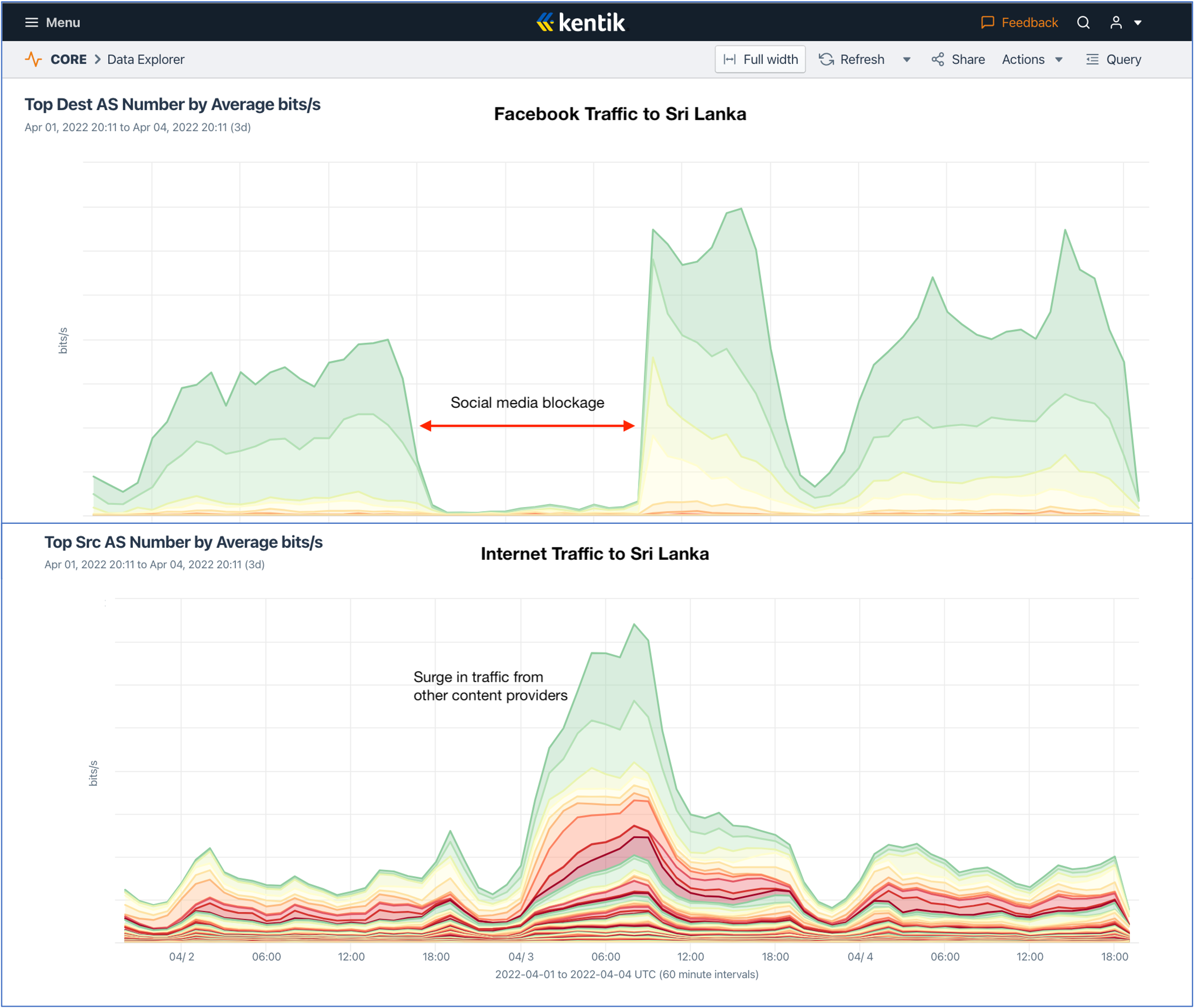Toggle the Full width button
1194x1008 pixels.
coord(760,59)
